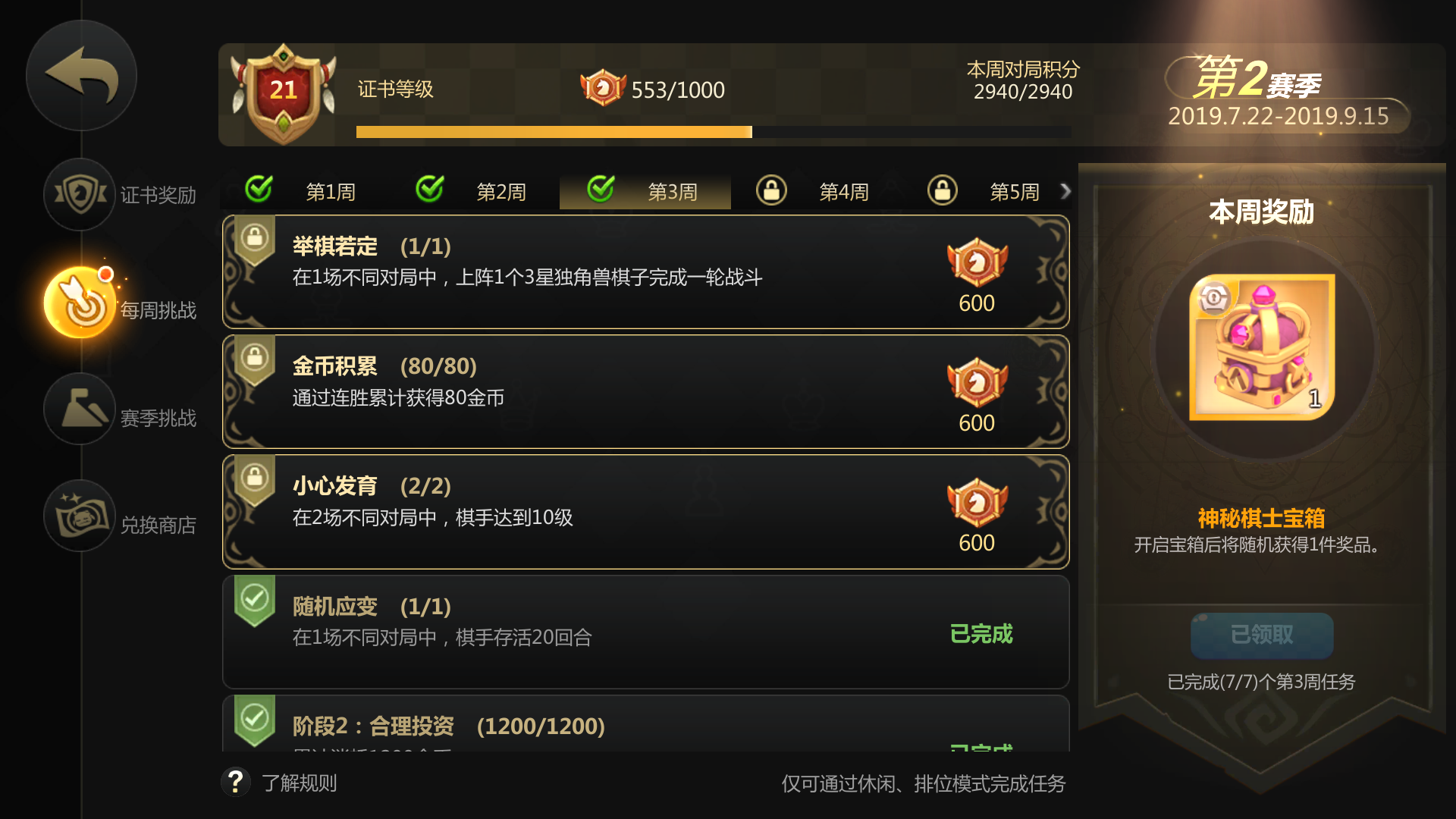Image resolution: width=1456 pixels, height=819 pixels.
Task: Show more weeks with right chevron
Action: pos(1065,191)
